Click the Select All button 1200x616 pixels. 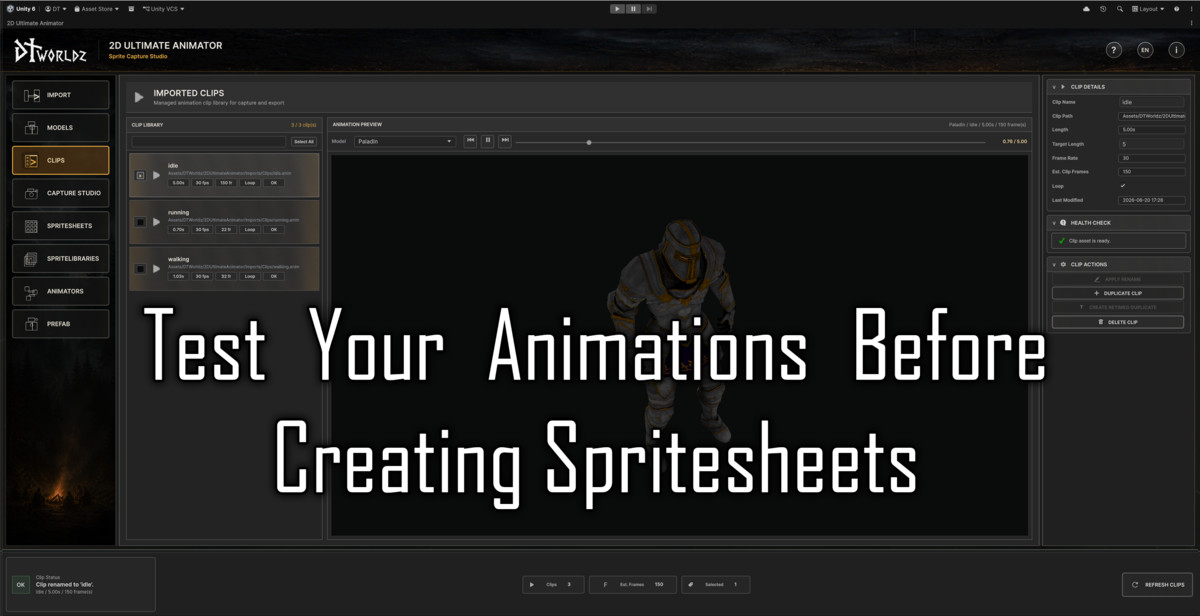[x=304, y=142]
